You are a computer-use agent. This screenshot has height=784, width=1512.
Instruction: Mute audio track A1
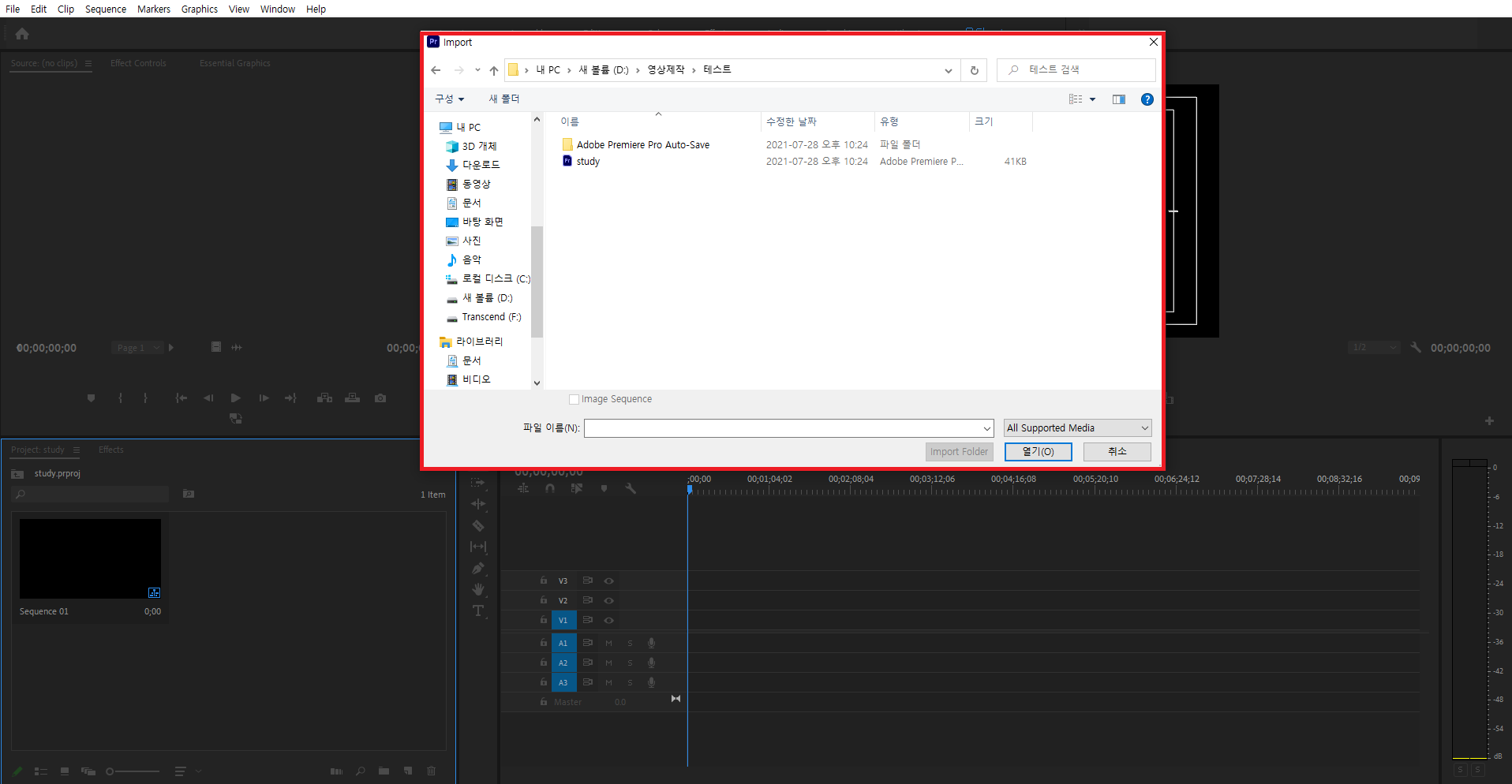(608, 643)
